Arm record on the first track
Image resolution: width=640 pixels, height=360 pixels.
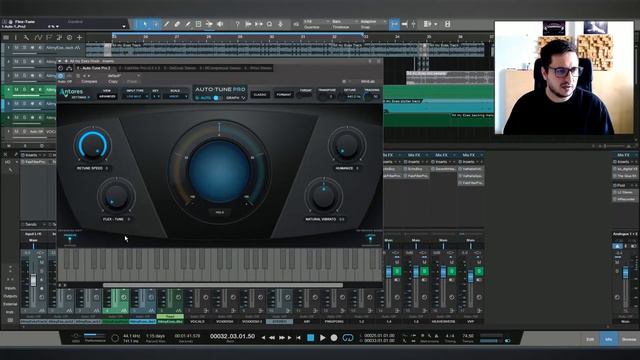tap(32, 48)
